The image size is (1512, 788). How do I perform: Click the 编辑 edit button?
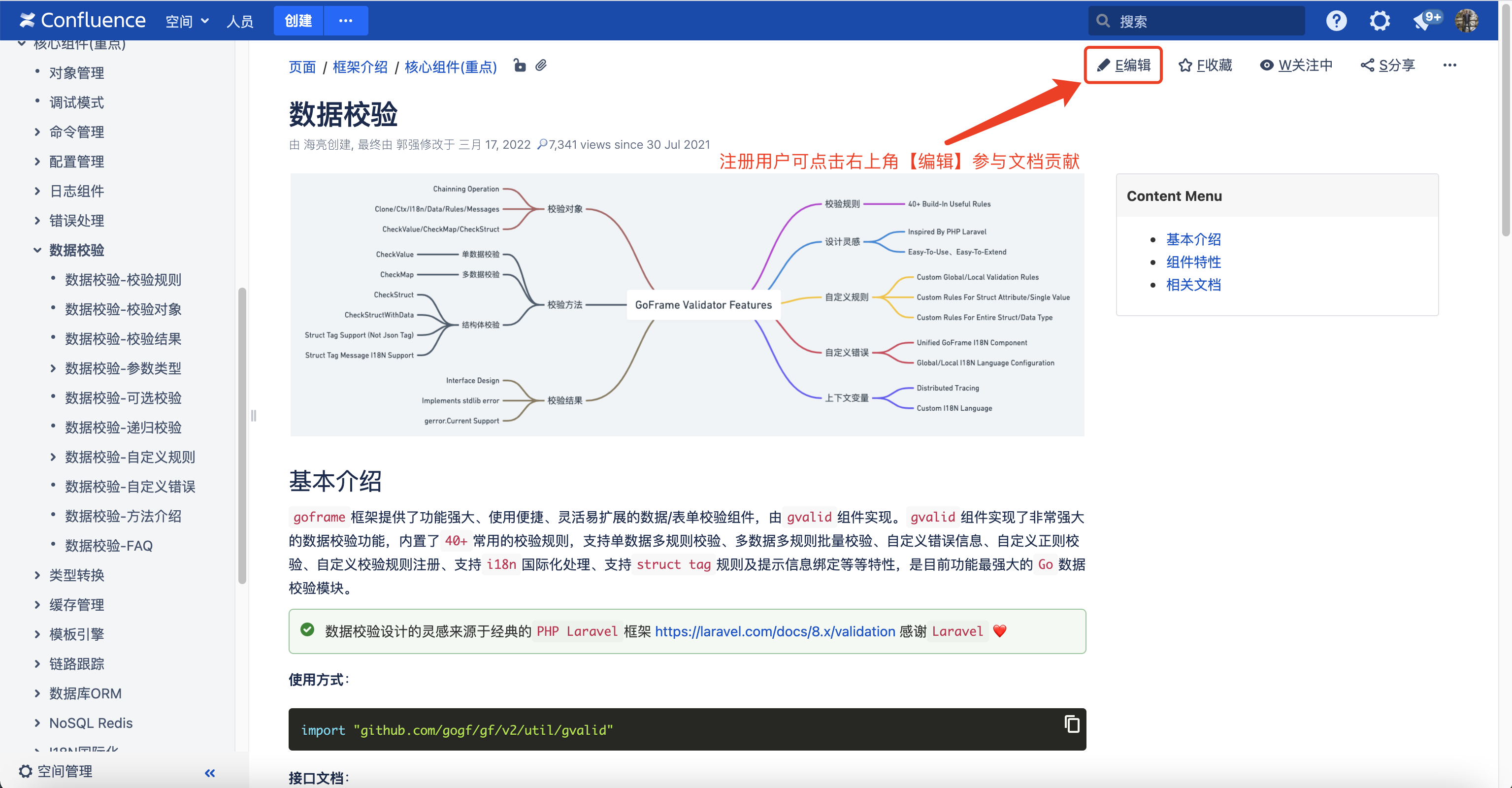point(1123,65)
